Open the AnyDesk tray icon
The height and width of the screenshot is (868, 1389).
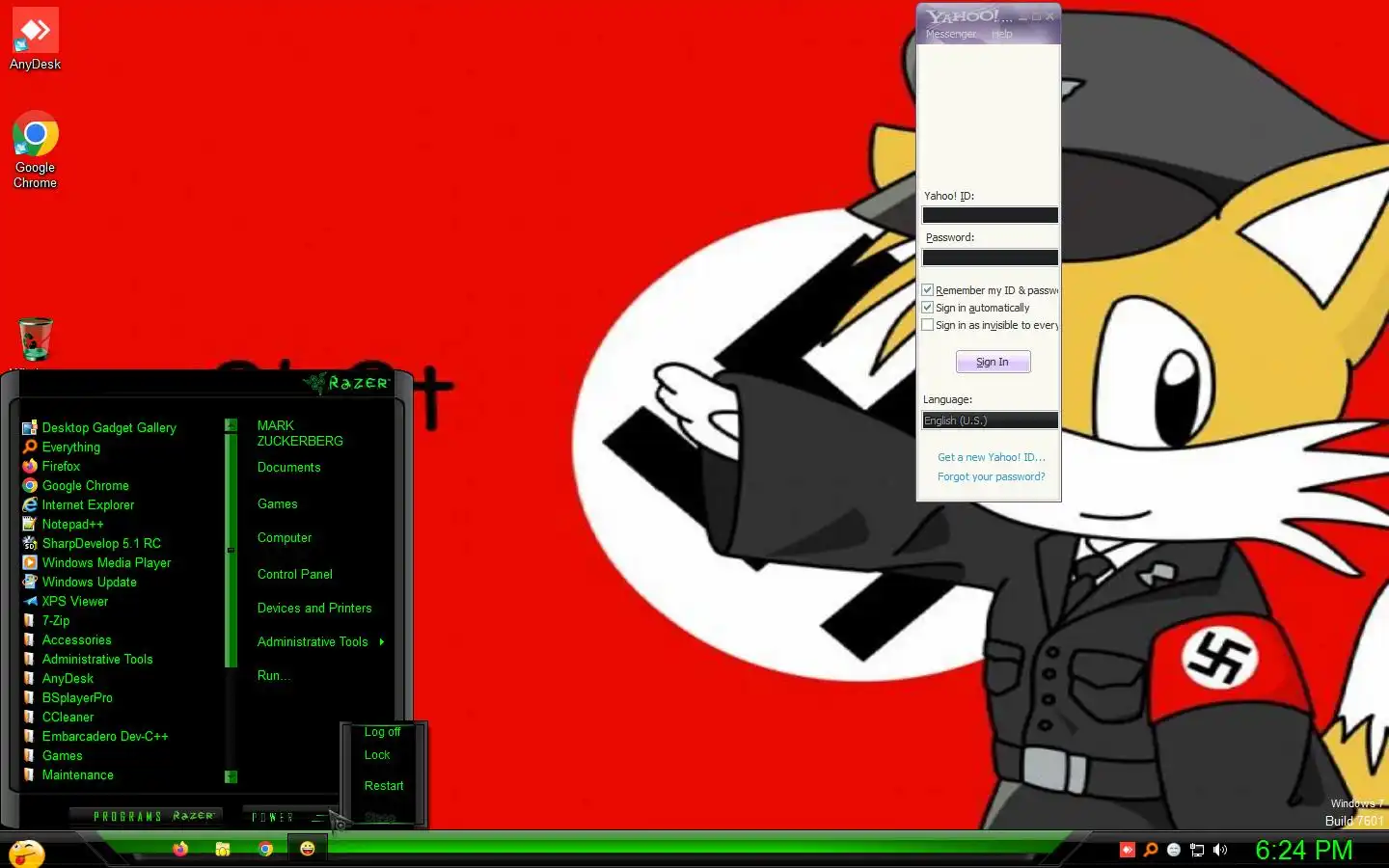point(1128,850)
